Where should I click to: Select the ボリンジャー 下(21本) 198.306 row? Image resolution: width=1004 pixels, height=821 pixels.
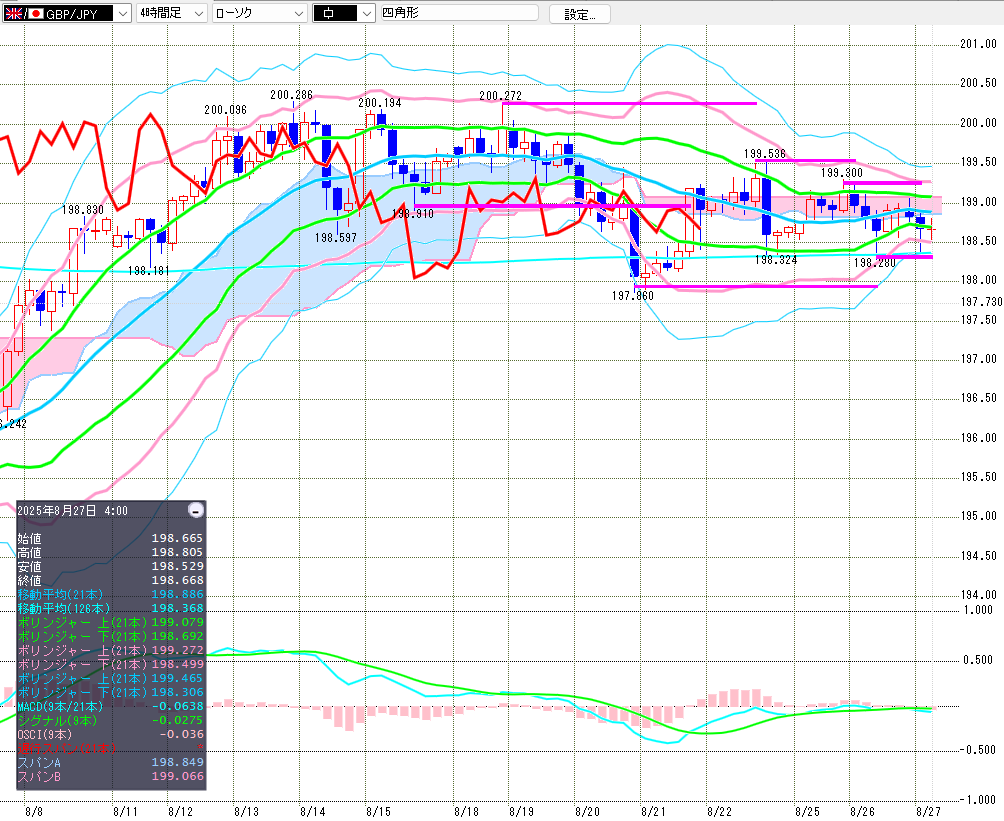110,692
